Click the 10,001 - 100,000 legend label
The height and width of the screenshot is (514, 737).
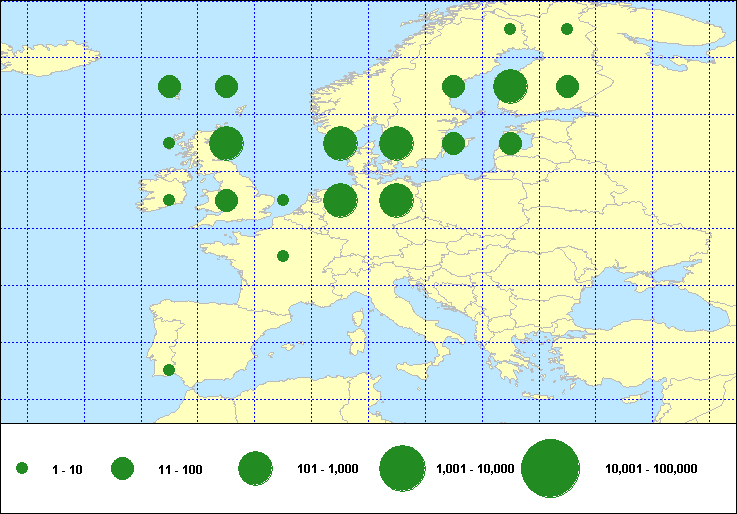click(x=651, y=468)
